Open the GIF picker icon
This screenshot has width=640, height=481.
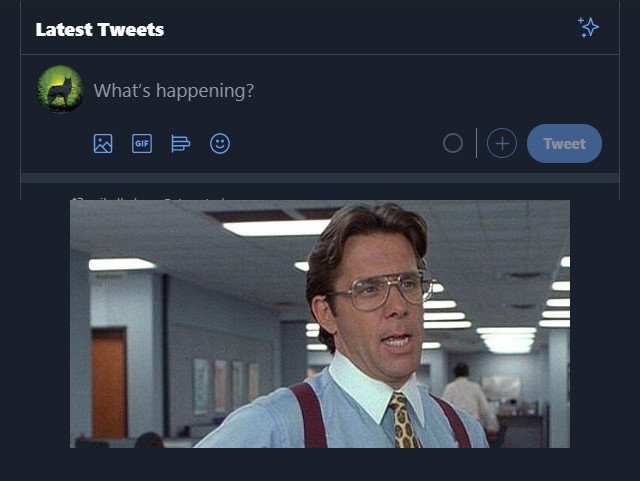click(142, 144)
